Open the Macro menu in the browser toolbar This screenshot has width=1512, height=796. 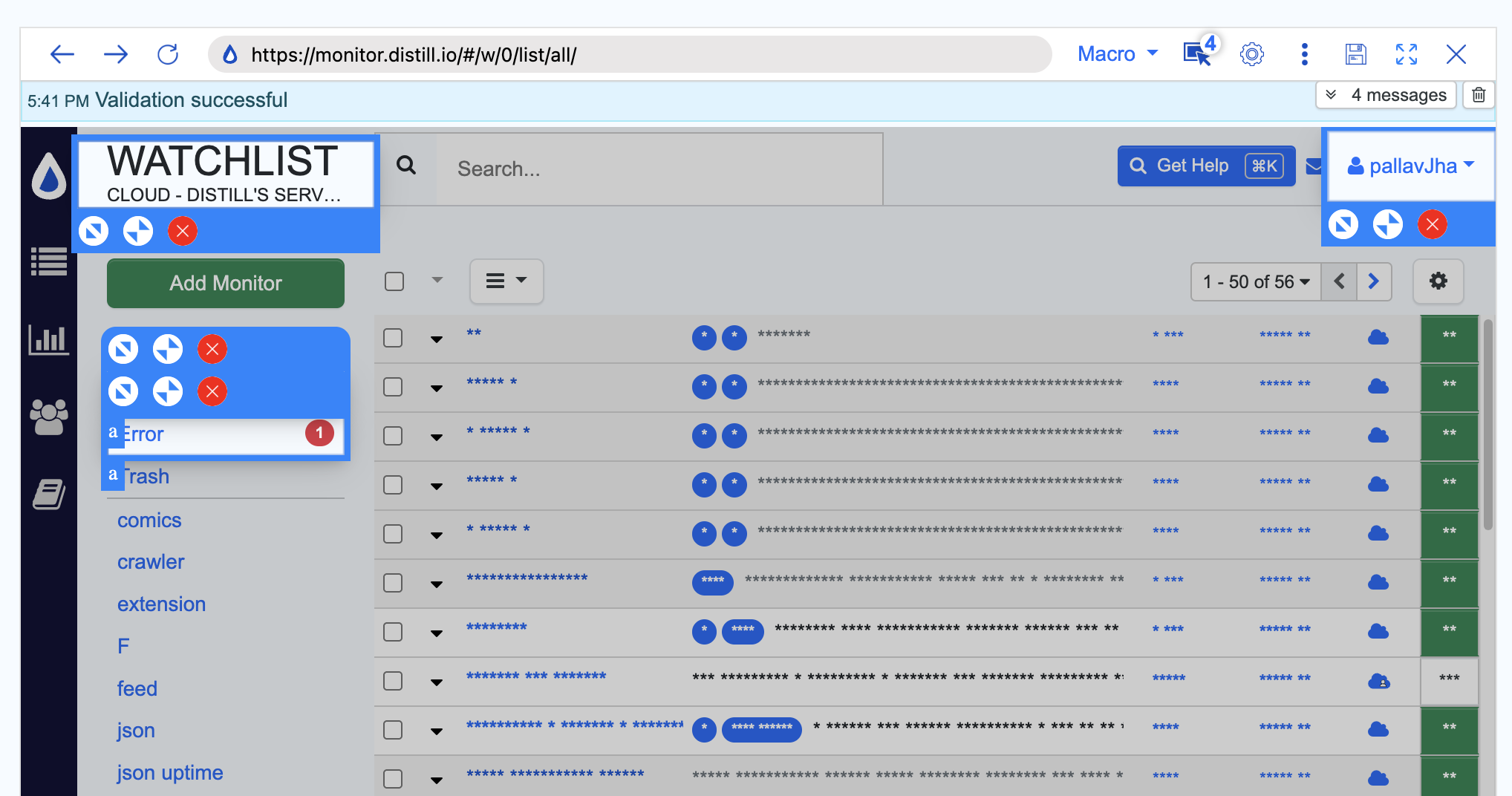point(1116,53)
